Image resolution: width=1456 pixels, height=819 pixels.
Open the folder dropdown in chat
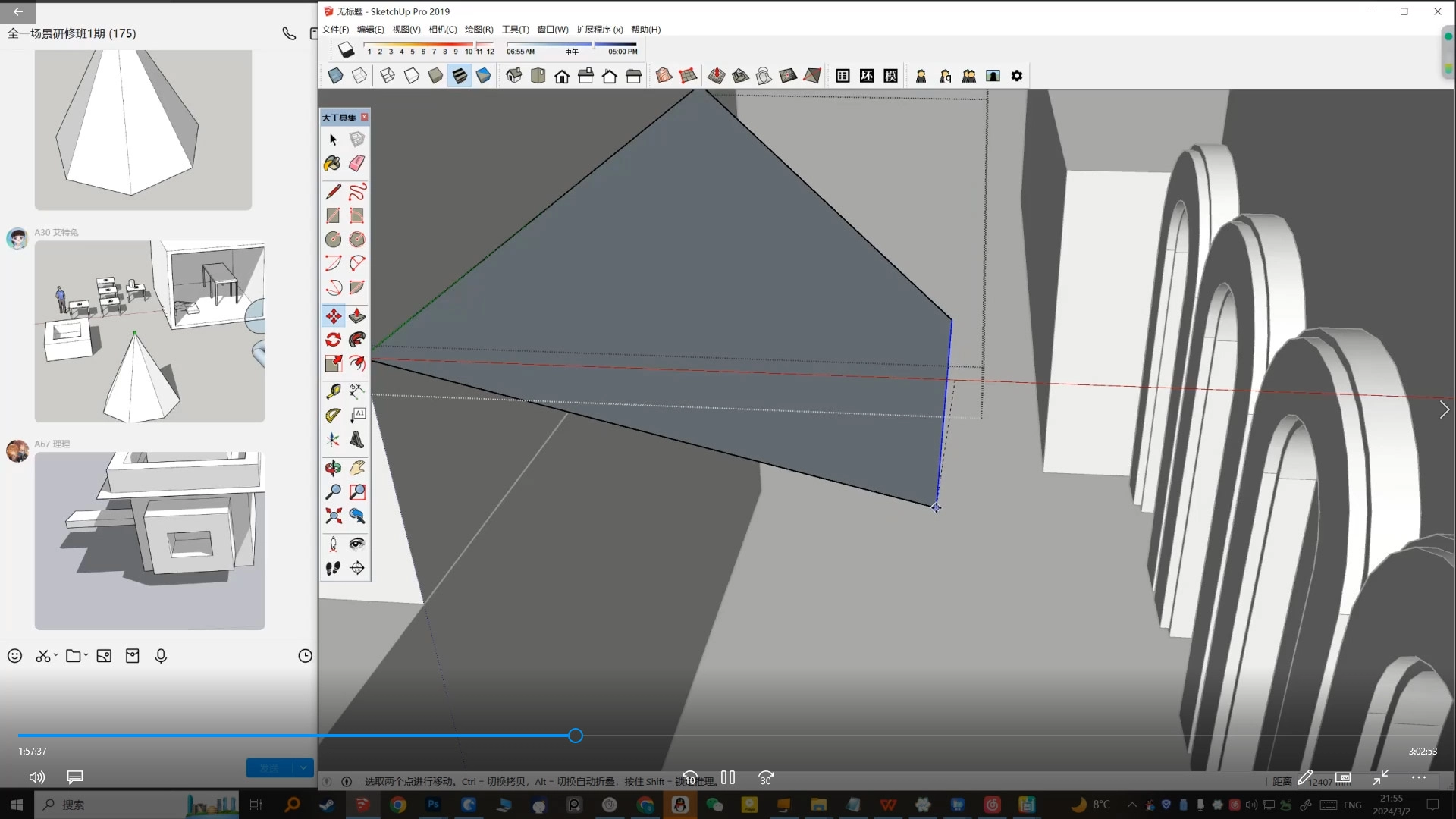[86, 655]
